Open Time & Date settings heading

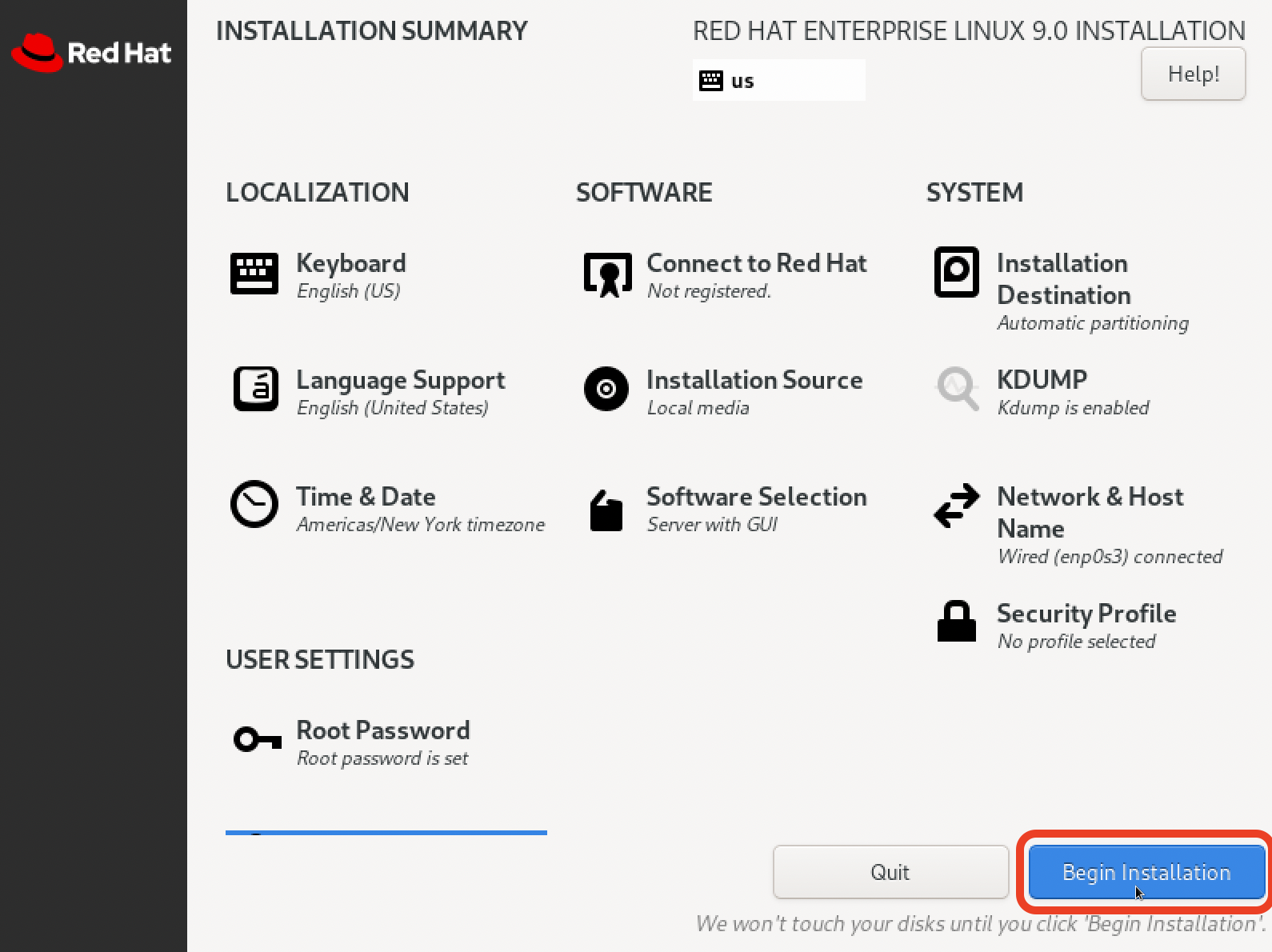pos(366,497)
